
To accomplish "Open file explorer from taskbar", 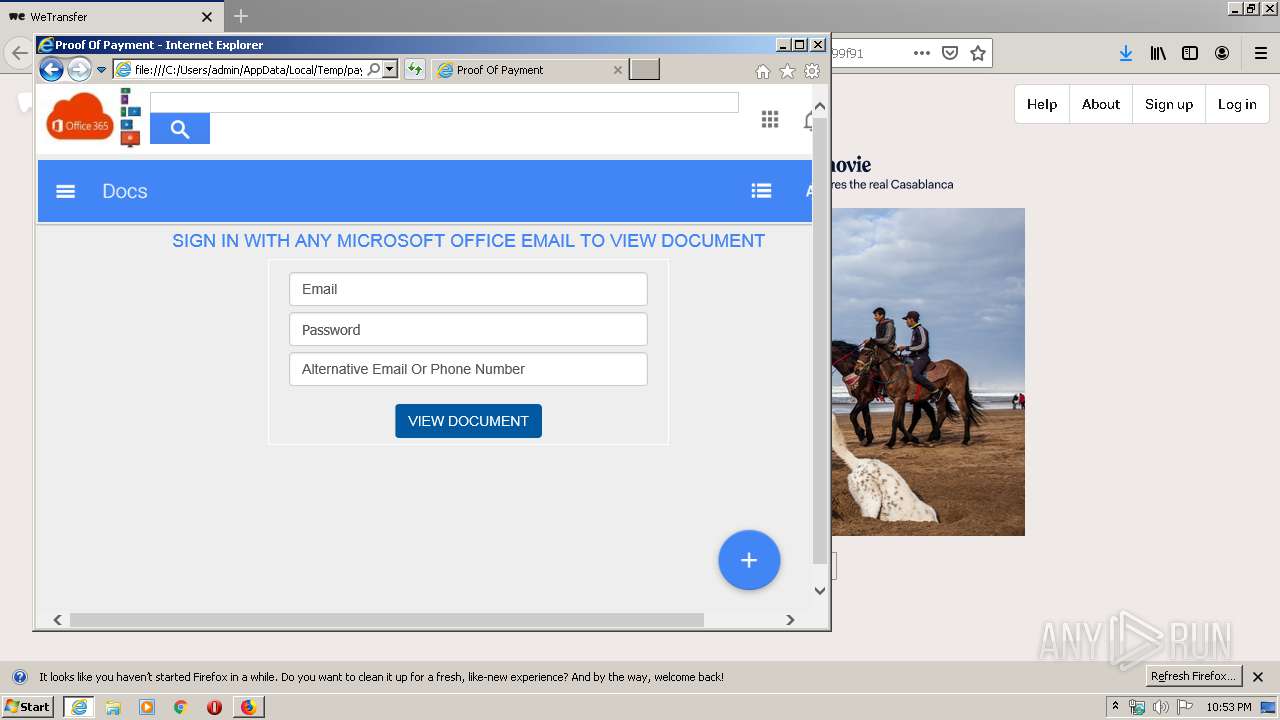I will pyautogui.click(x=113, y=707).
